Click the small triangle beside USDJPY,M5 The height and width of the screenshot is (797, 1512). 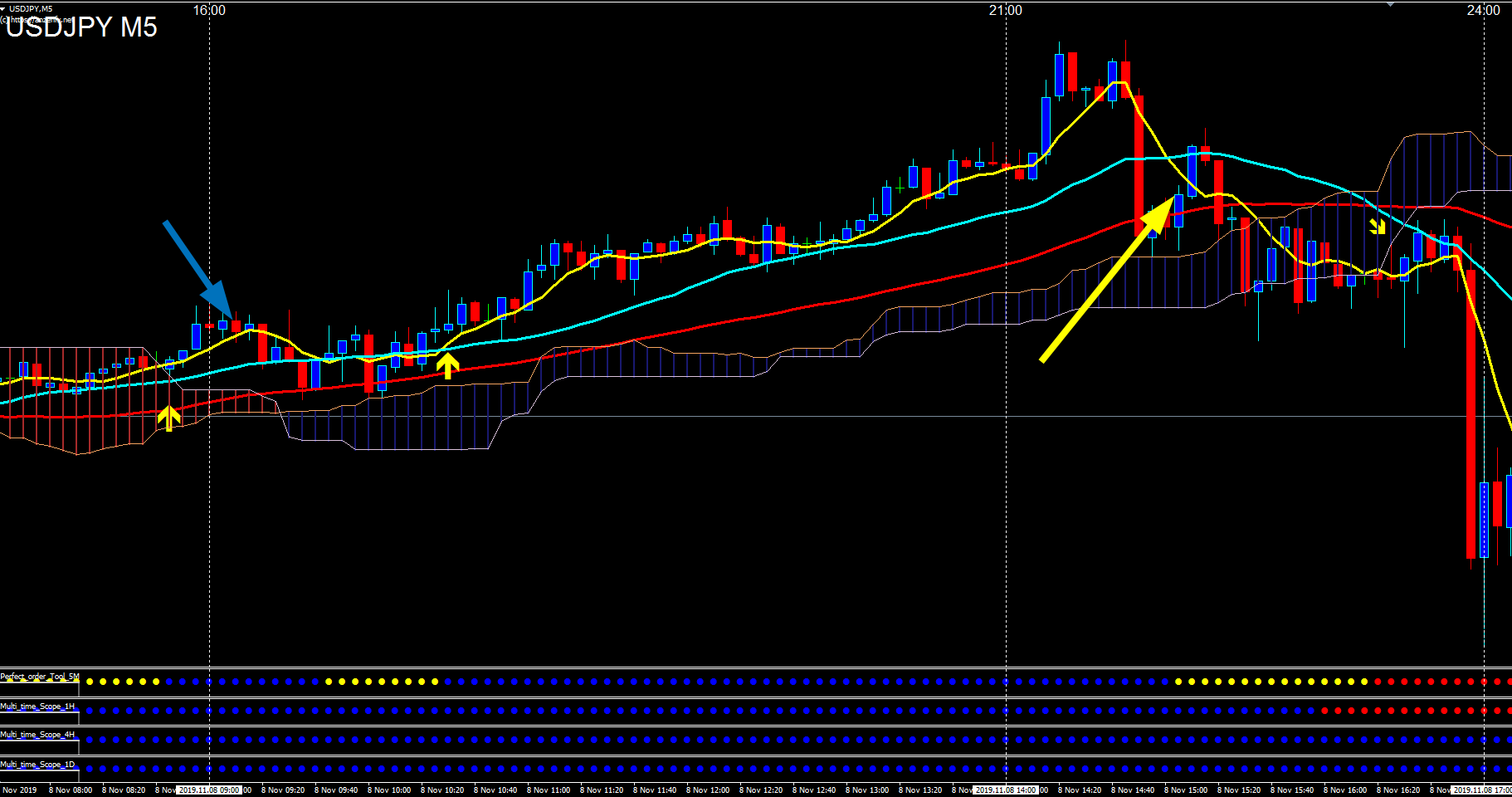click(3, 8)
